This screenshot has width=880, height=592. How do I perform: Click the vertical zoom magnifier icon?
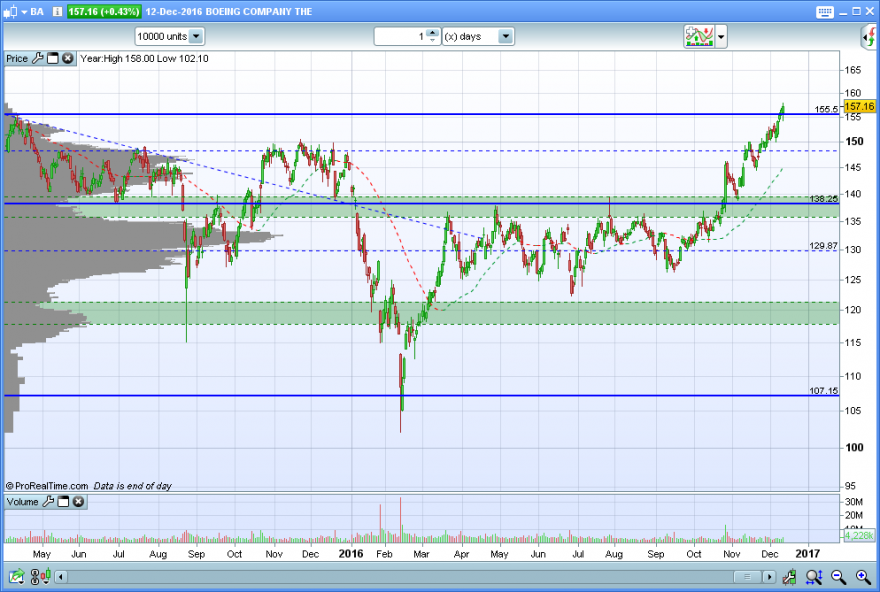coord(814,576)
